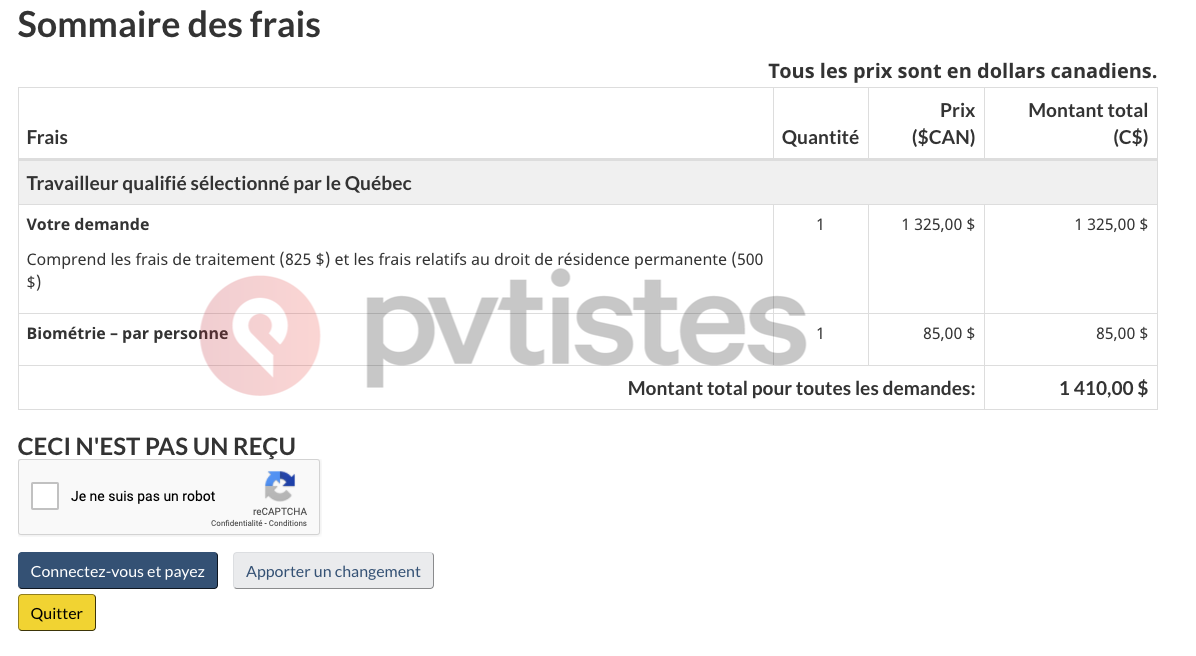Hit the yellow Quitter button

(x=57, y=613)
